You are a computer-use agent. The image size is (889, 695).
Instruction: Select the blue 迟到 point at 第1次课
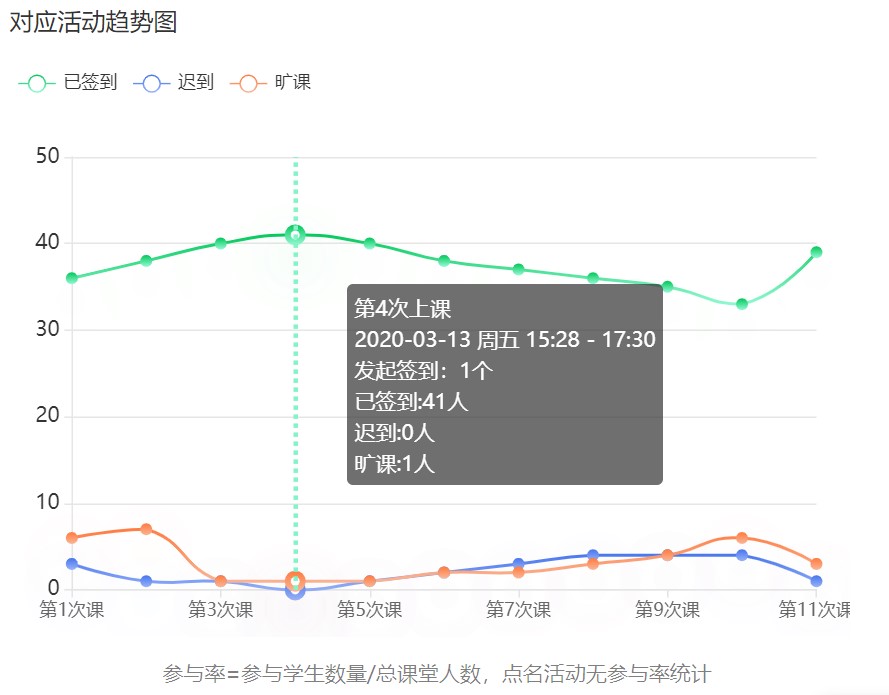point(72,564)
